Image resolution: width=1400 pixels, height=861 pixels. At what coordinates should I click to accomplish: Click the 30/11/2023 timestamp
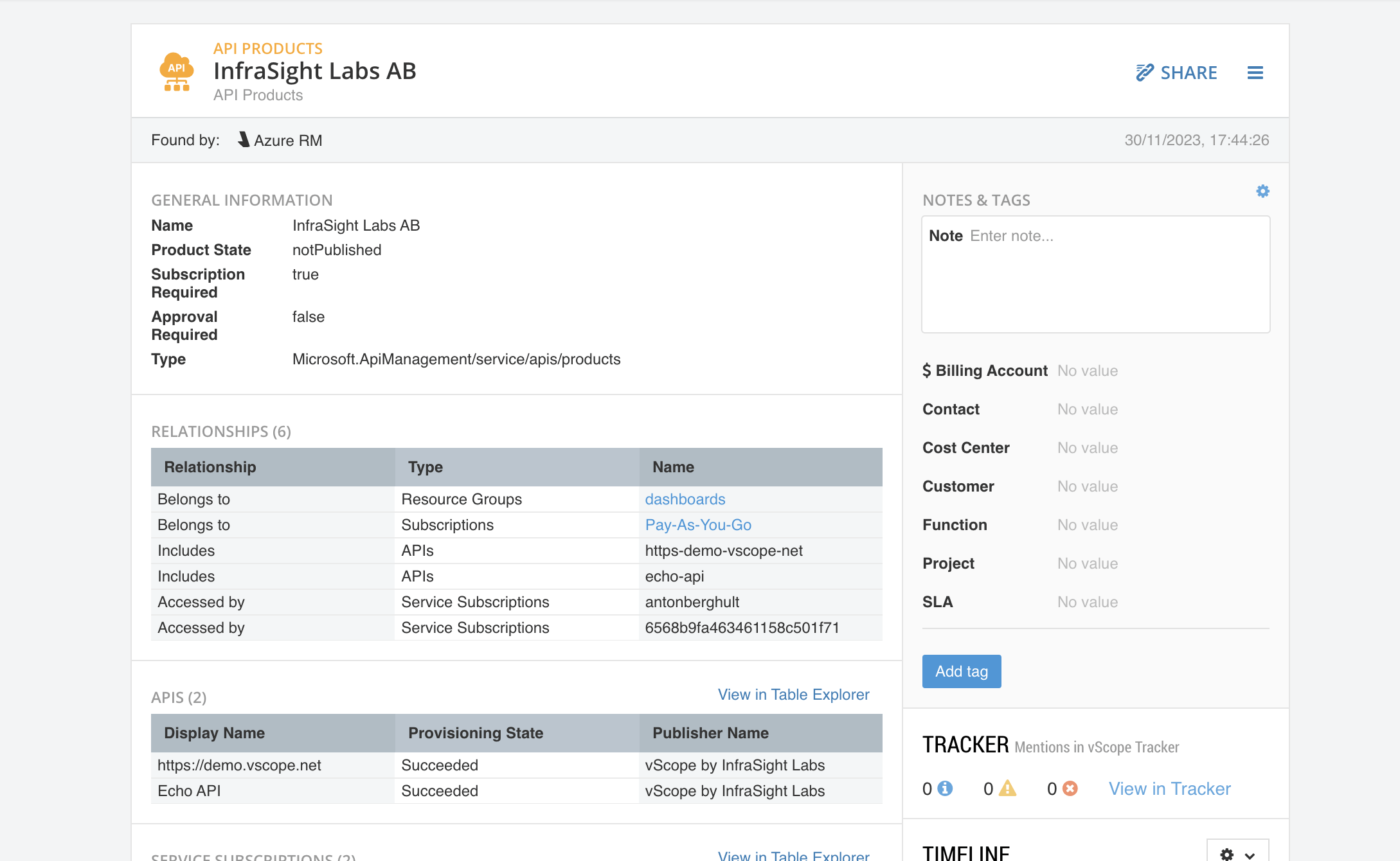pyautogui.click(x=1197, y=140)
